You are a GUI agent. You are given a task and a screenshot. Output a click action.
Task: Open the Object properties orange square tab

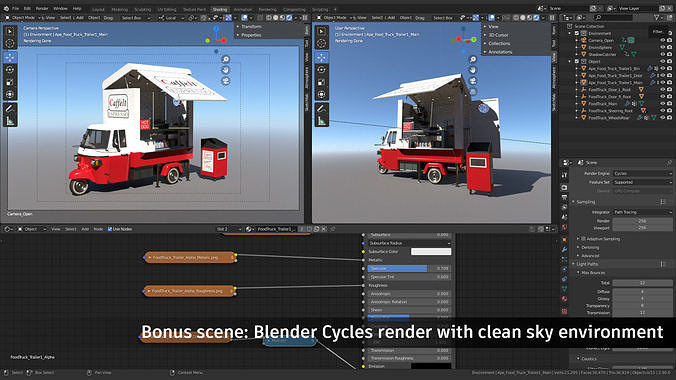(x=564, y=239)
